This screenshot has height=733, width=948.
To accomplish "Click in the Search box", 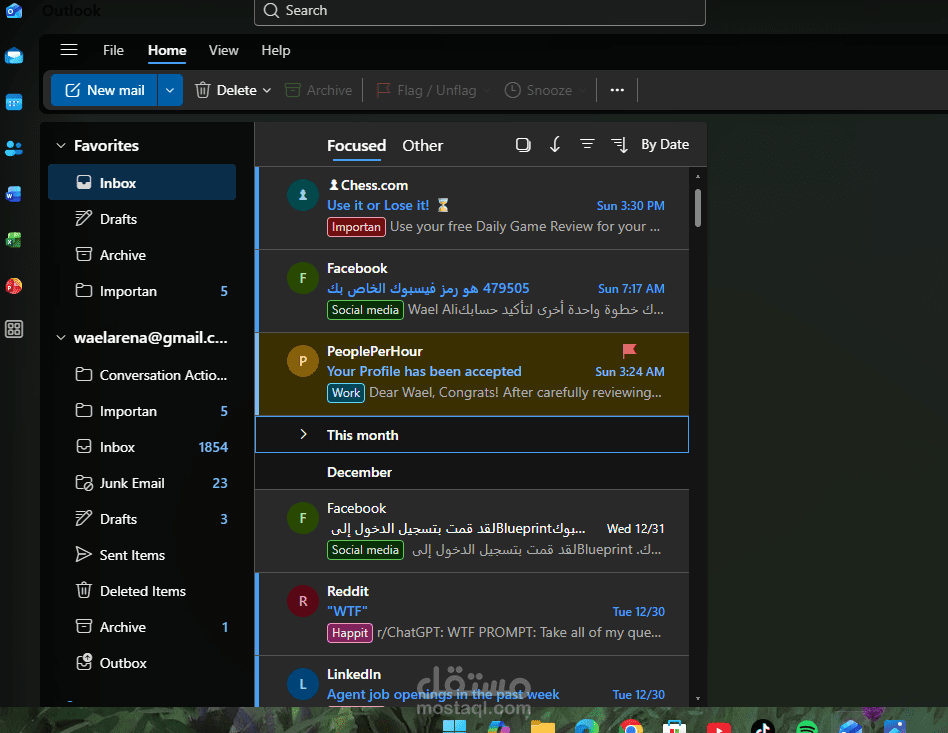I will 480,11.
